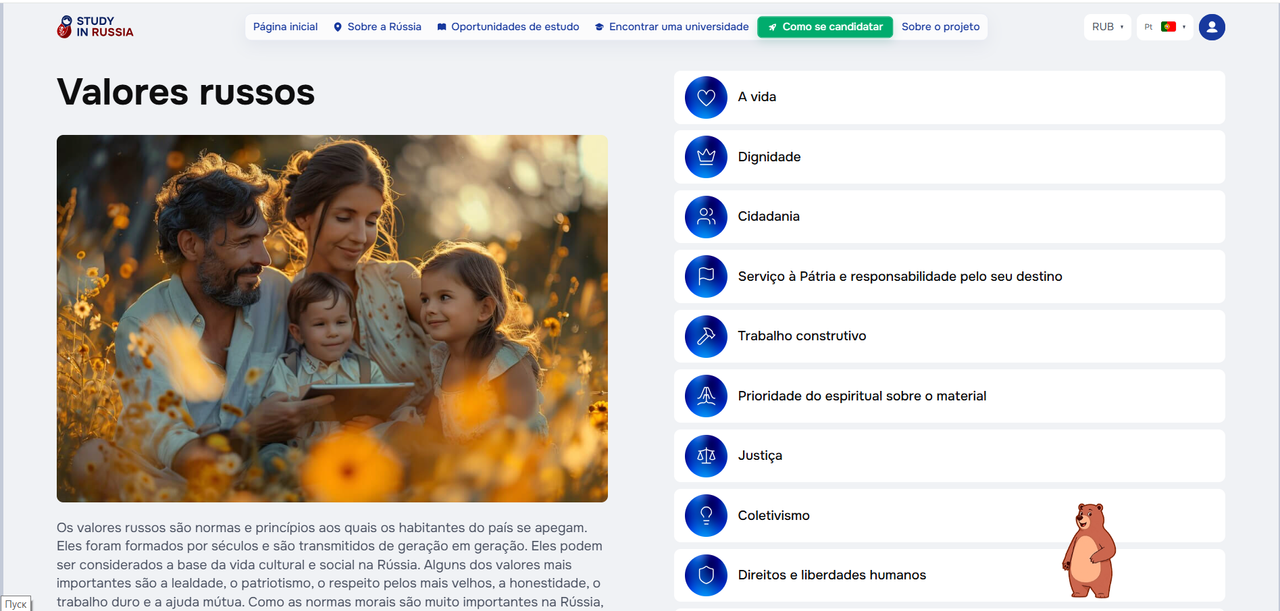Select the crown icon for Dignidade

coord(706,157)
